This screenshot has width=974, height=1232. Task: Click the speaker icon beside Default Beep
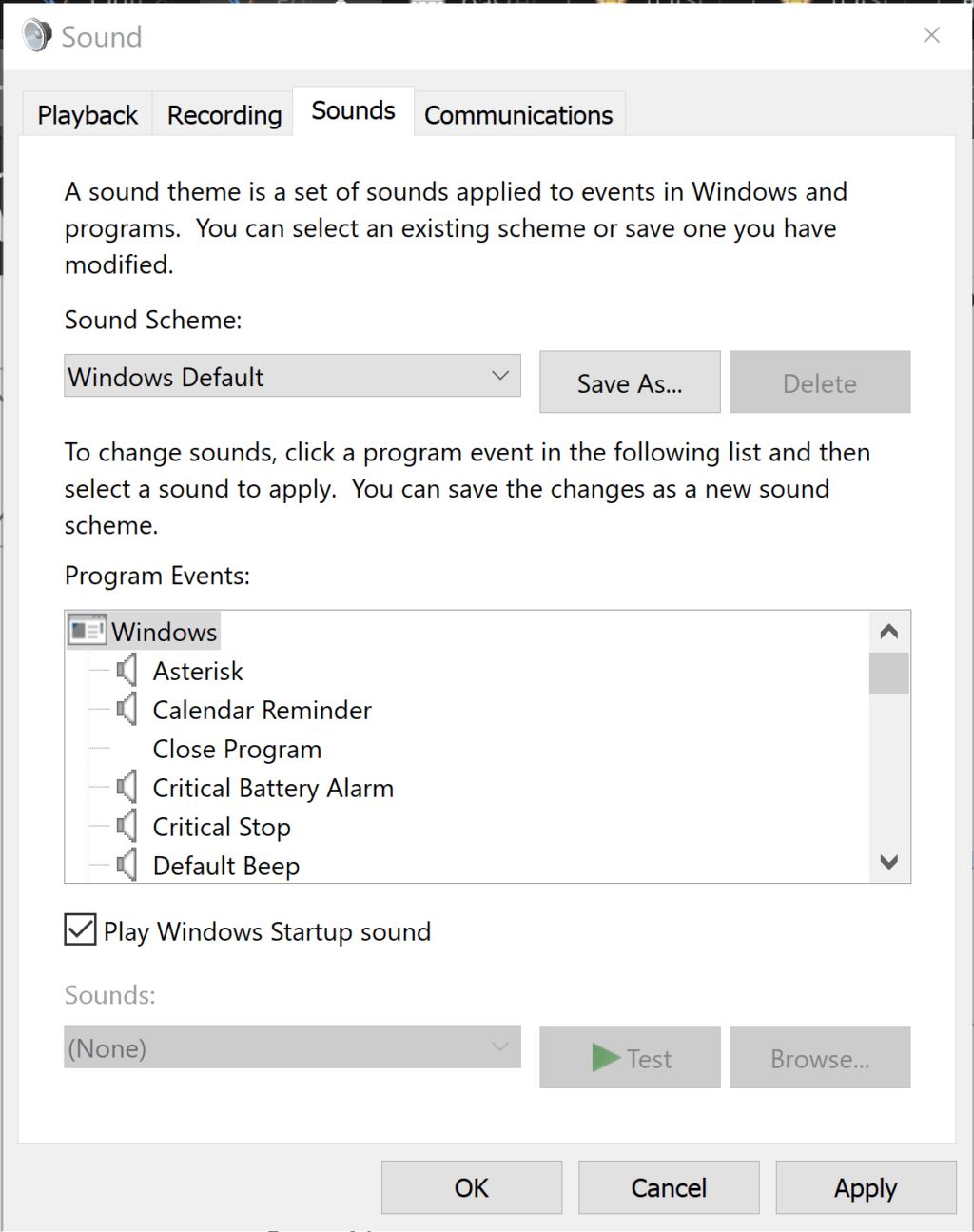click(127, 864)
